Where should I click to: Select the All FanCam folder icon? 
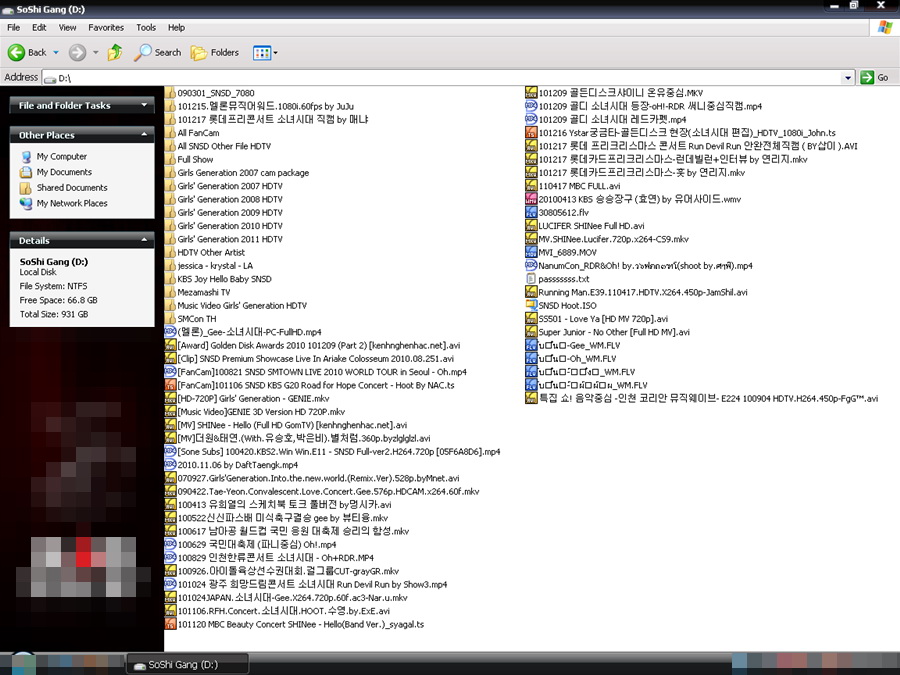pos(170,133)
